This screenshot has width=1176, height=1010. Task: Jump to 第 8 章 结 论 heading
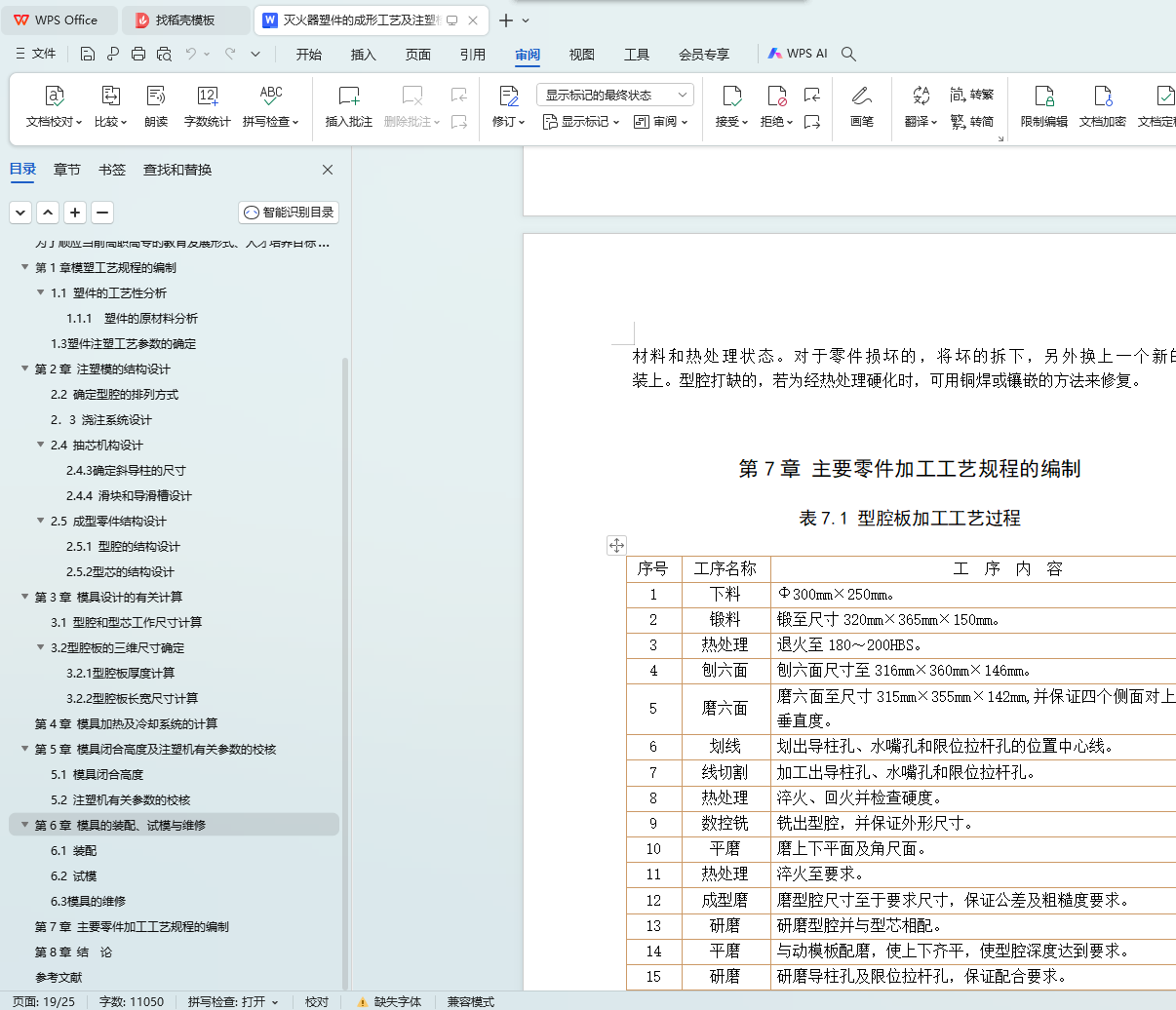[x=73, y=952]
